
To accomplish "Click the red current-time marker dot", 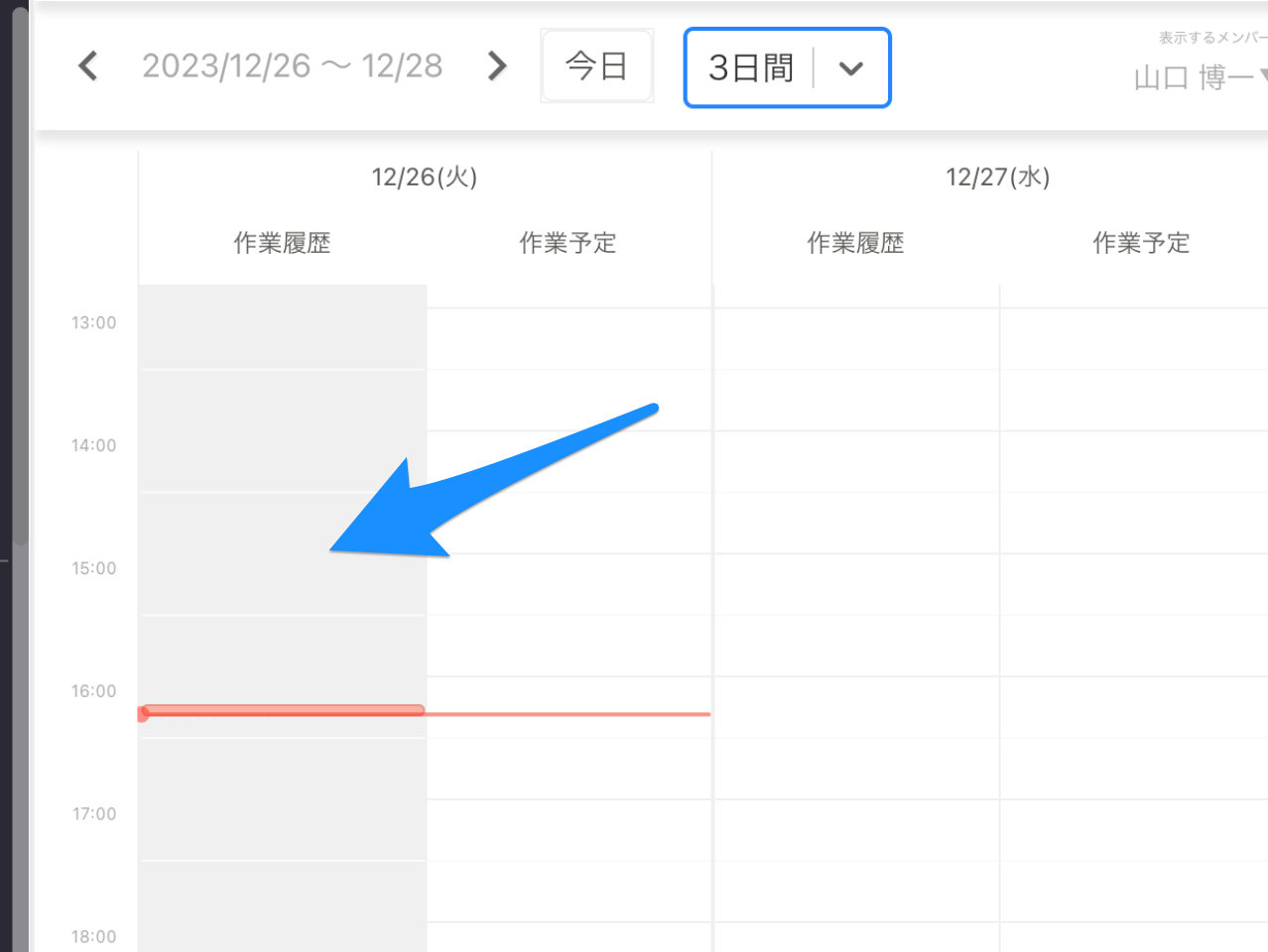I will click(x=143, y=714).
